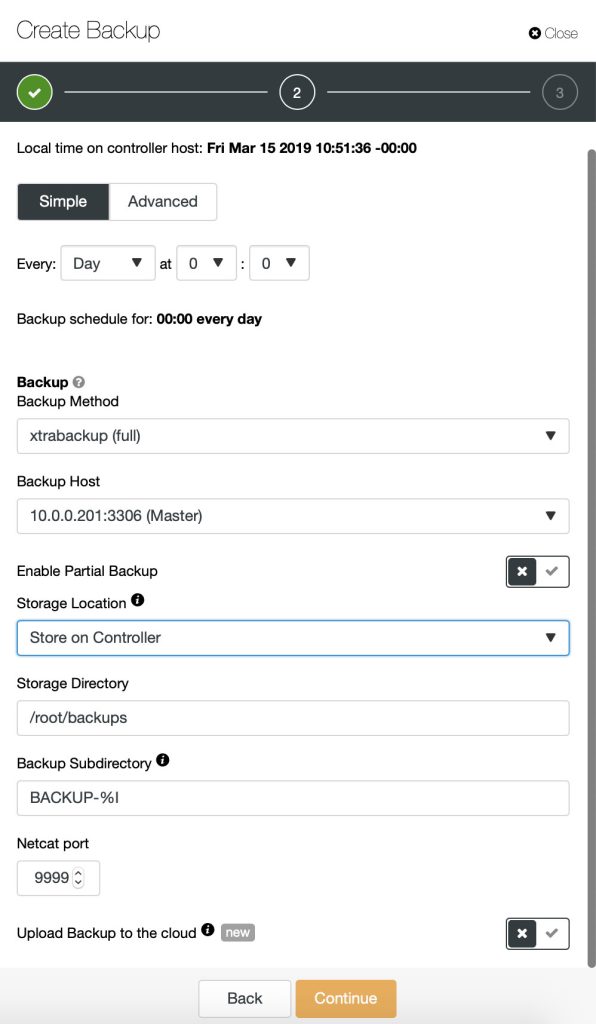Expand the Backup Host dropdown

(293, 516)
